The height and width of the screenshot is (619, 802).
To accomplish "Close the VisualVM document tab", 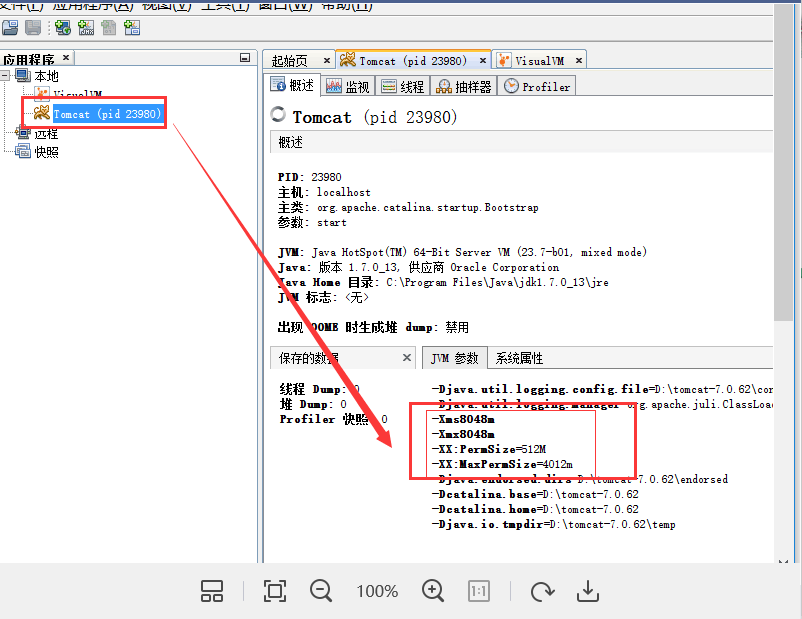I will pos(578,60).
